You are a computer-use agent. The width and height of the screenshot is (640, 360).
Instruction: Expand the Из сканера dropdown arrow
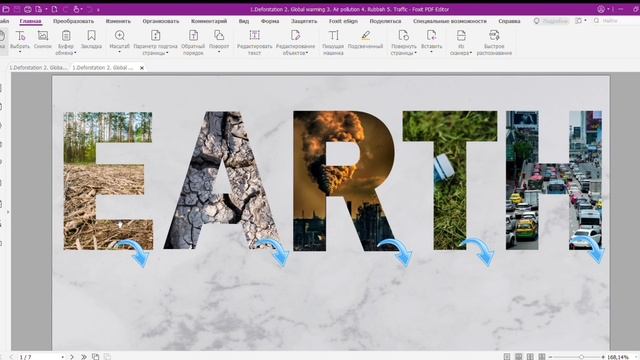[x=471, y=53]
